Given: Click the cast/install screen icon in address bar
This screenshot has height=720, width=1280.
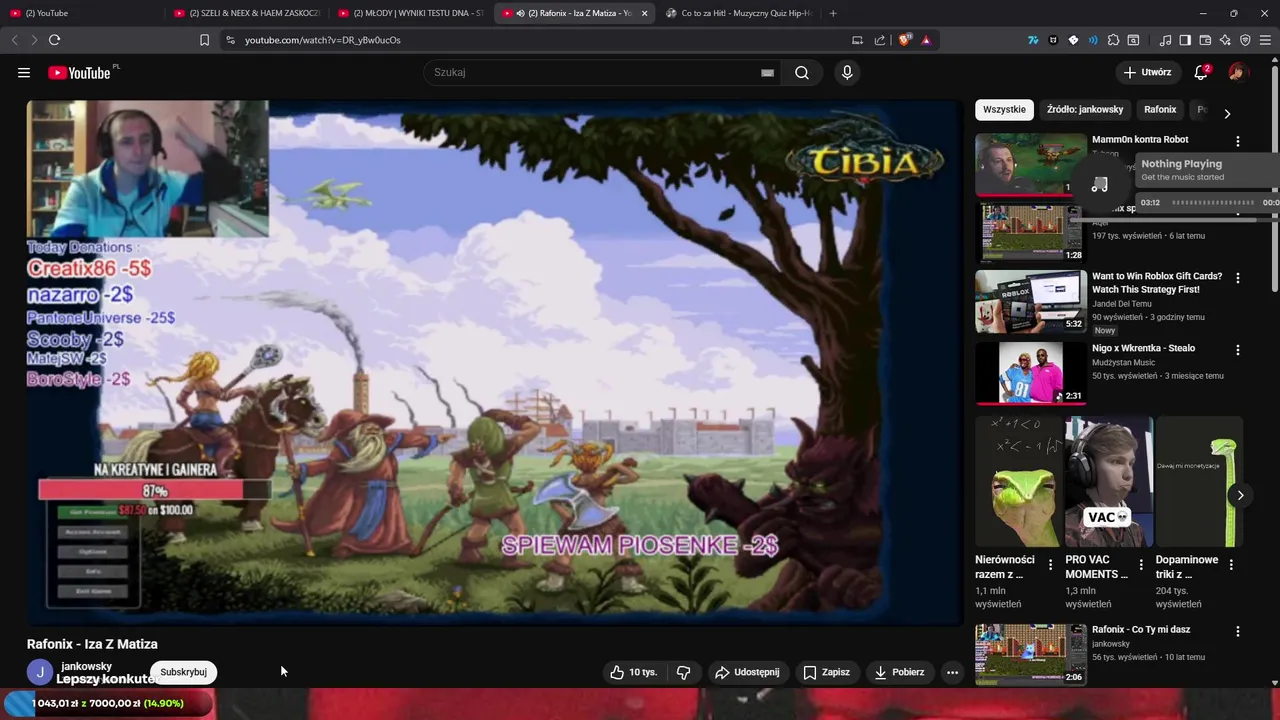Looking at the screenshot, I should click(x=857, y=40).
